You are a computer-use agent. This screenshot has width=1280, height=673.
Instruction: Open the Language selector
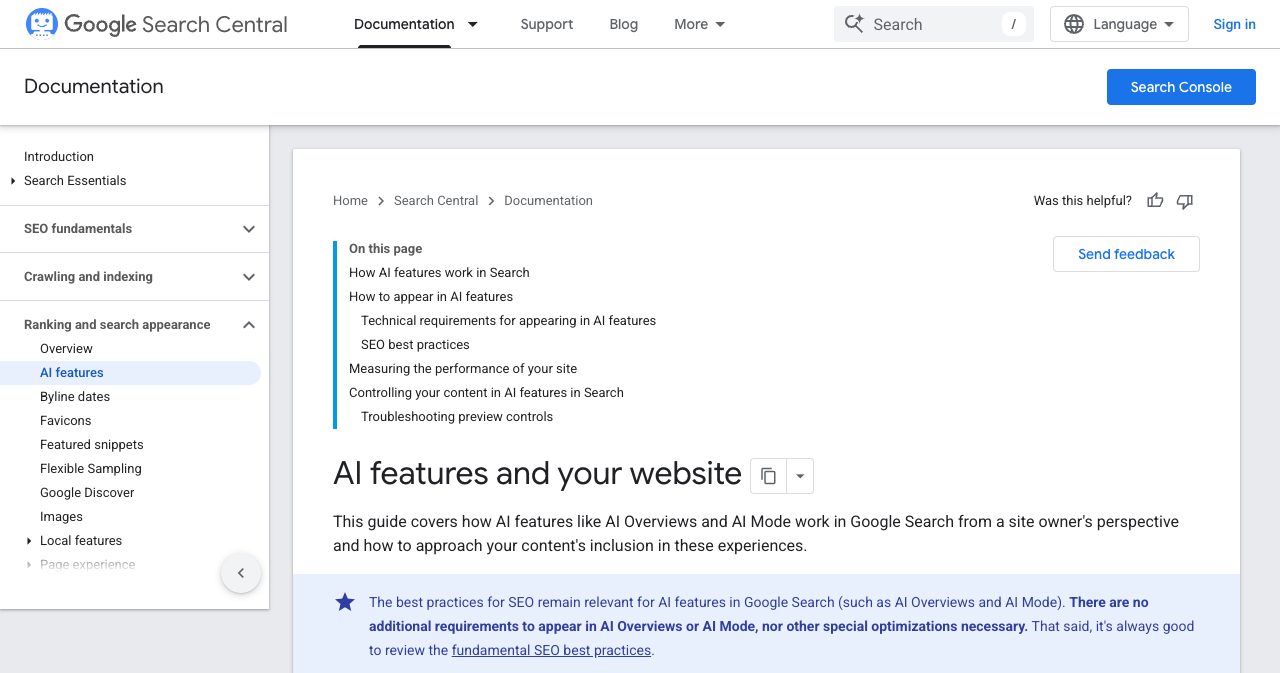[1119, 24]
